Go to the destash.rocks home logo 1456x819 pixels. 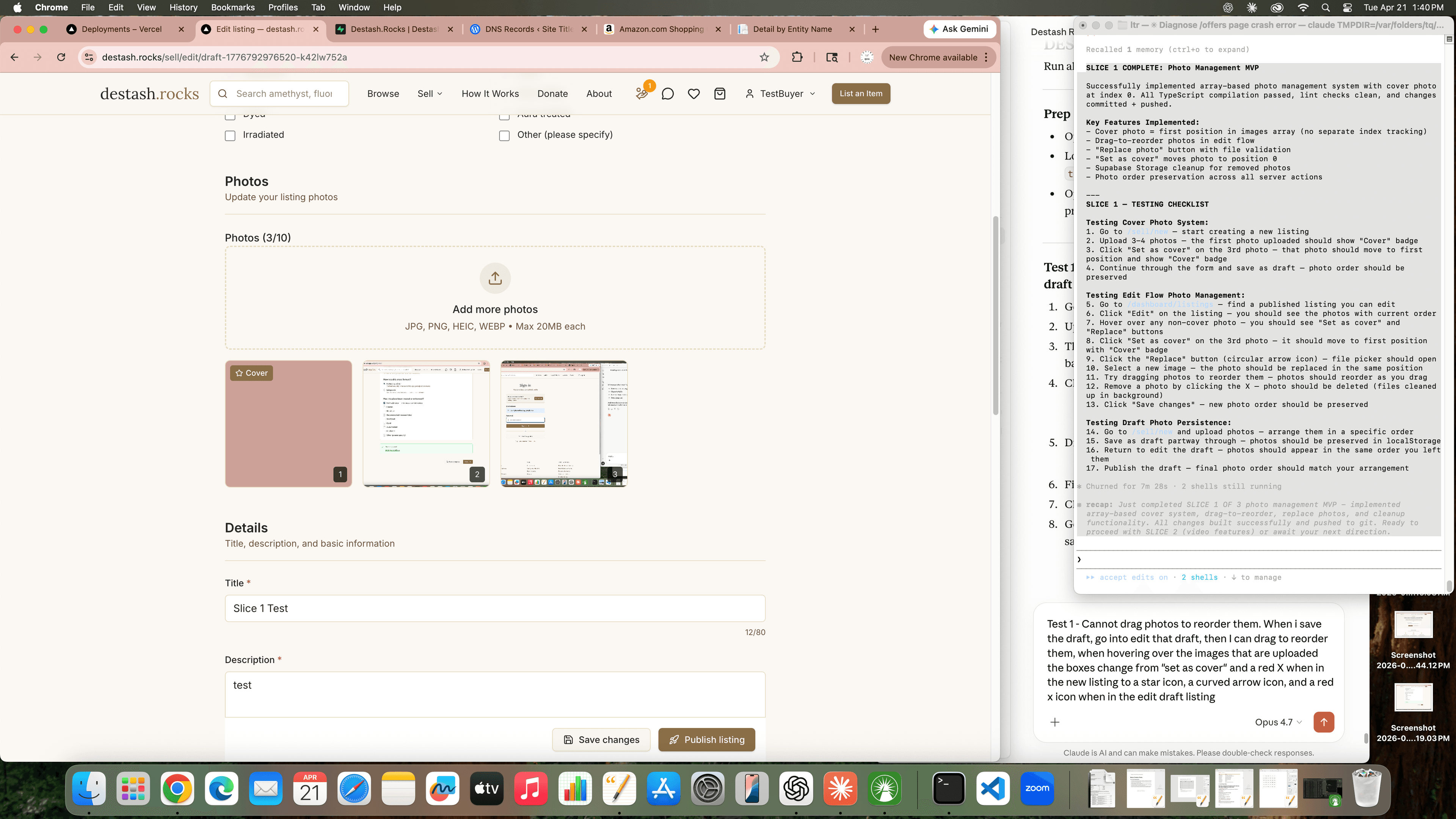click(x=149, y=94)
